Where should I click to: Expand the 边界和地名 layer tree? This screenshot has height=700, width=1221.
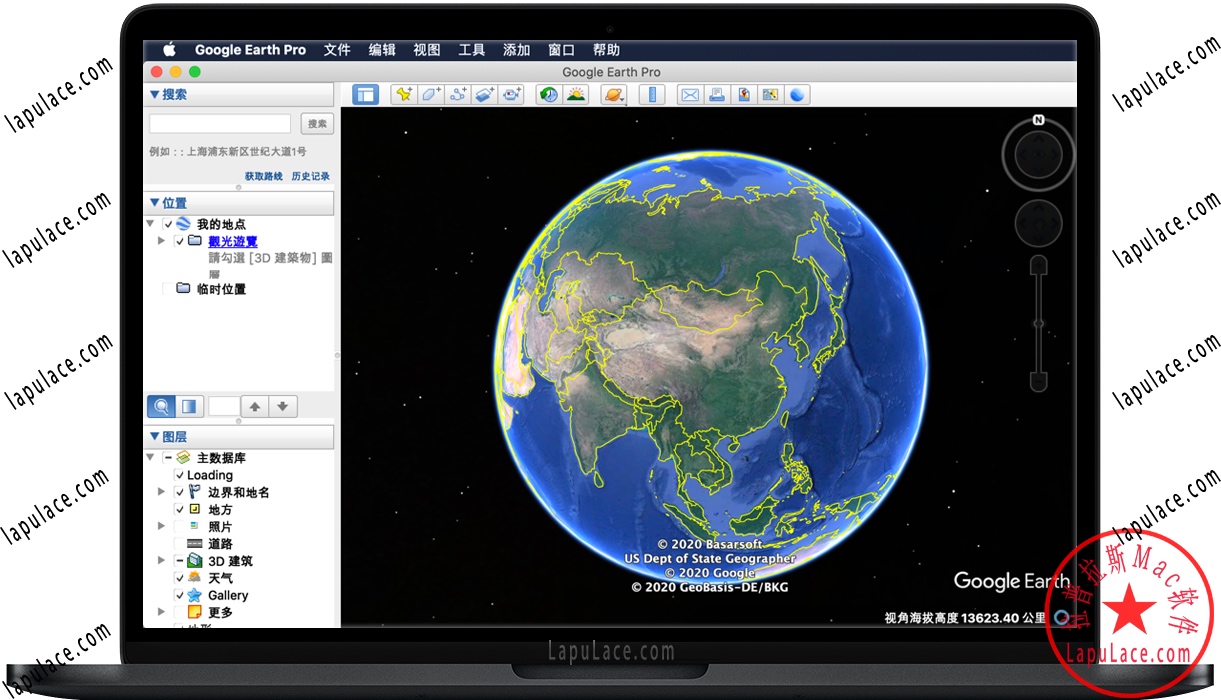pos(162,492)
